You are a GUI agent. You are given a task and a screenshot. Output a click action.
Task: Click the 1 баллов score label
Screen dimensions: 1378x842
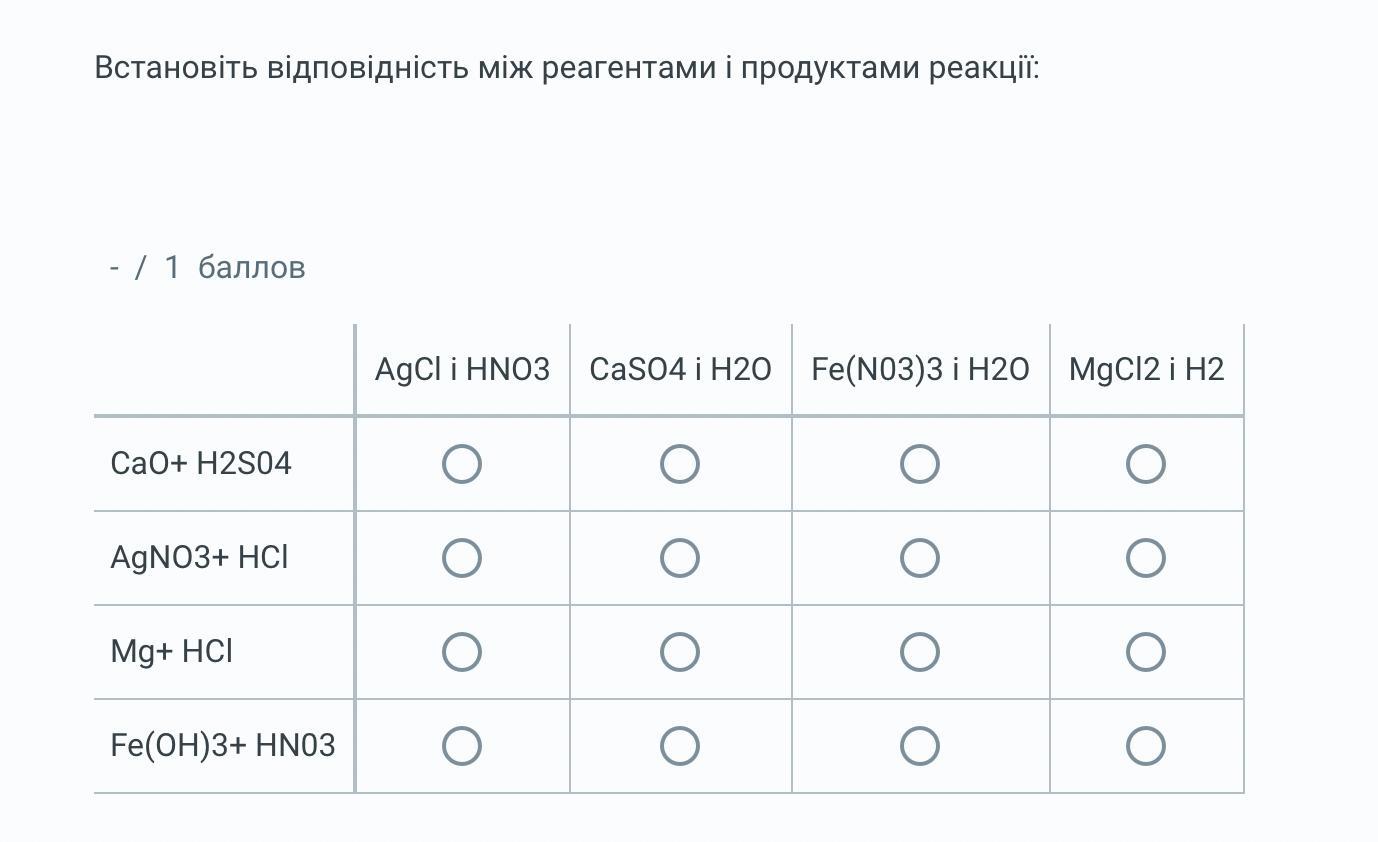[234, 268]
